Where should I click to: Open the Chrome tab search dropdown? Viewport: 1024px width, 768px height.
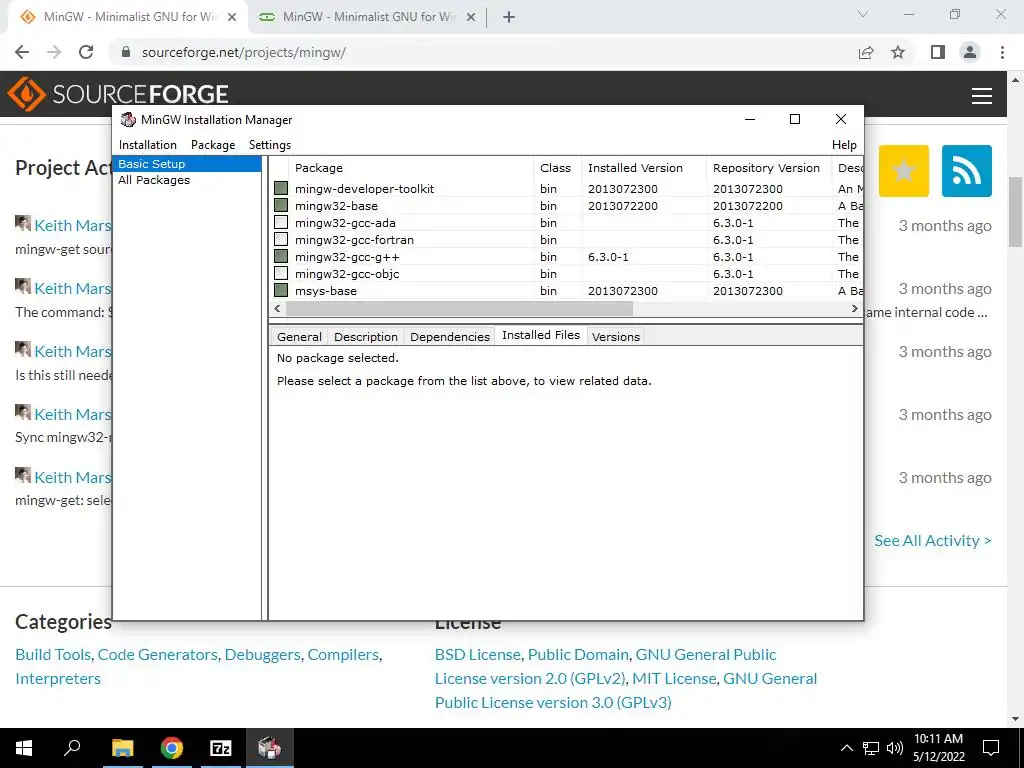(x=863, y=14)
